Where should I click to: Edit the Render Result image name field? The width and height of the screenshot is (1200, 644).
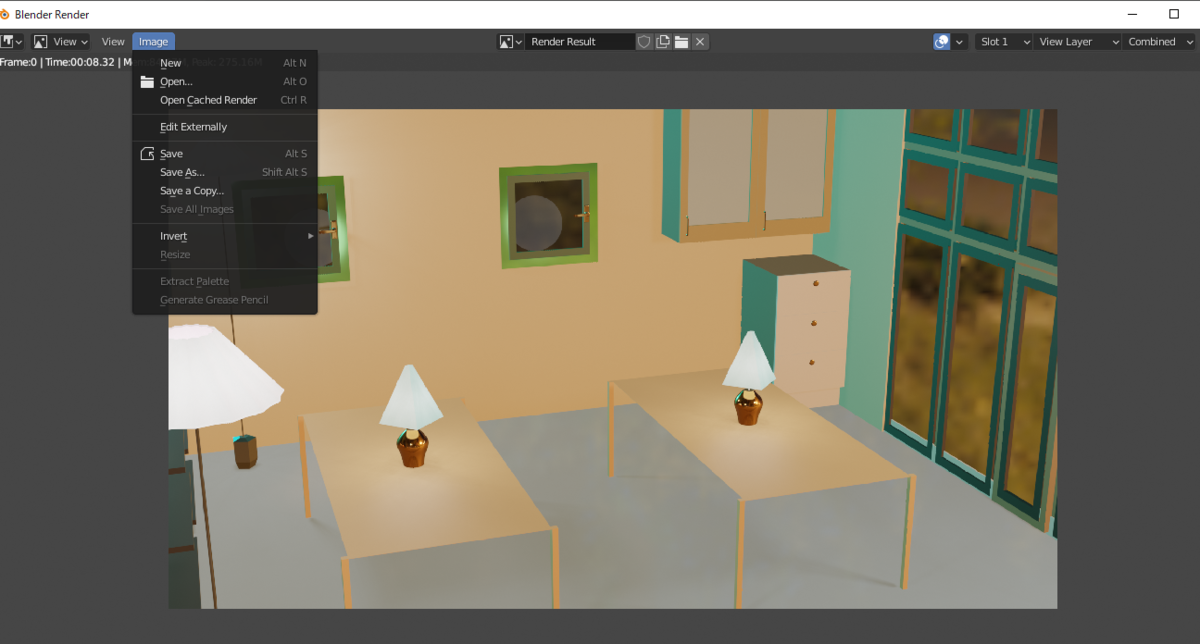pyautogui.click(x=579, y=41)
